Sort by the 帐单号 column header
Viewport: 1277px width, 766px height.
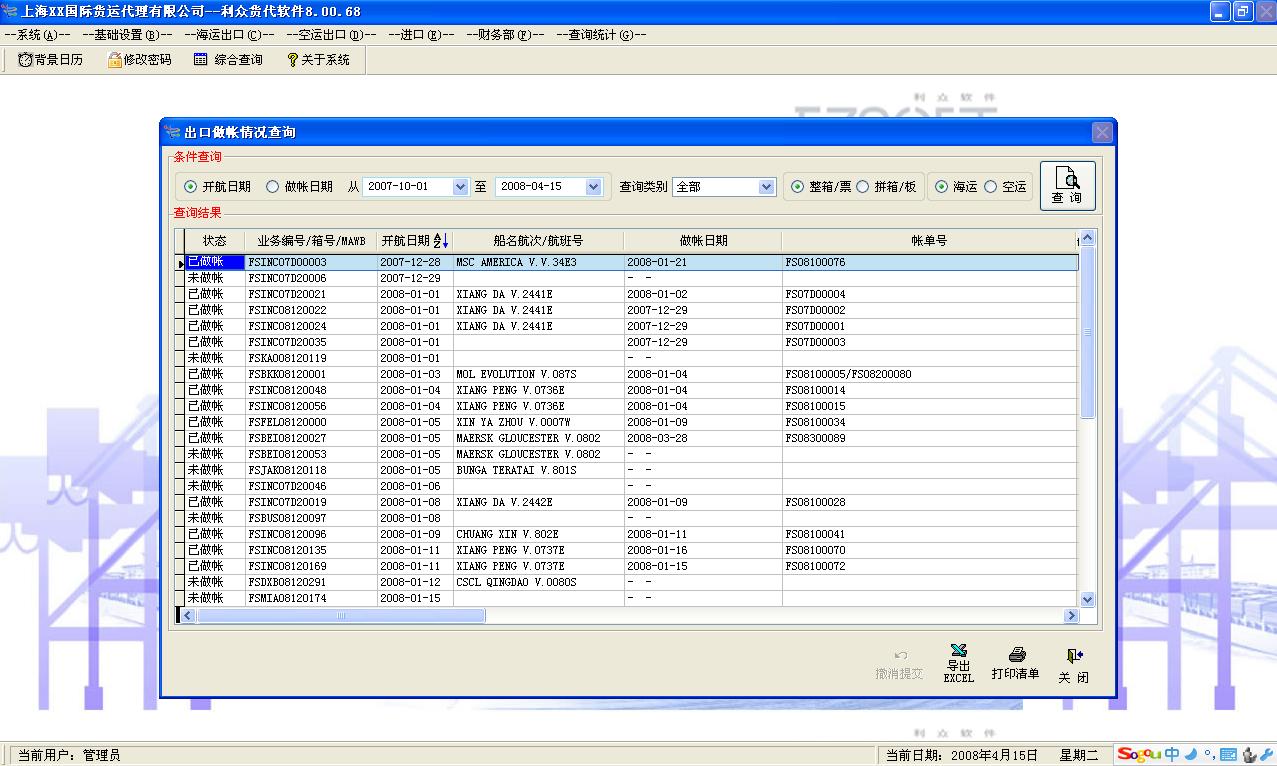[929, 241]
